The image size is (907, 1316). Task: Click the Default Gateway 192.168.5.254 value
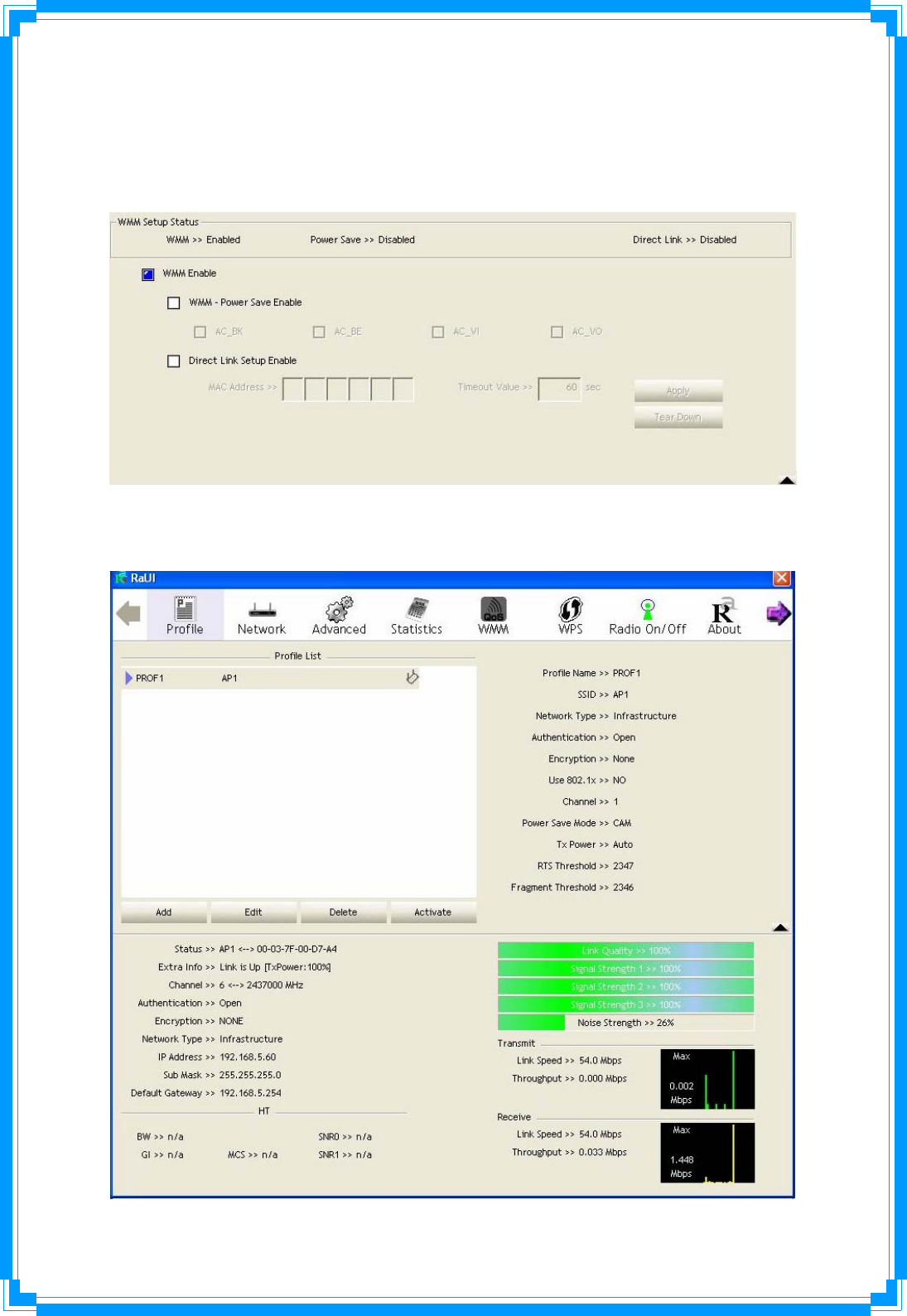pyautogui.click(x=250, y=1093)
